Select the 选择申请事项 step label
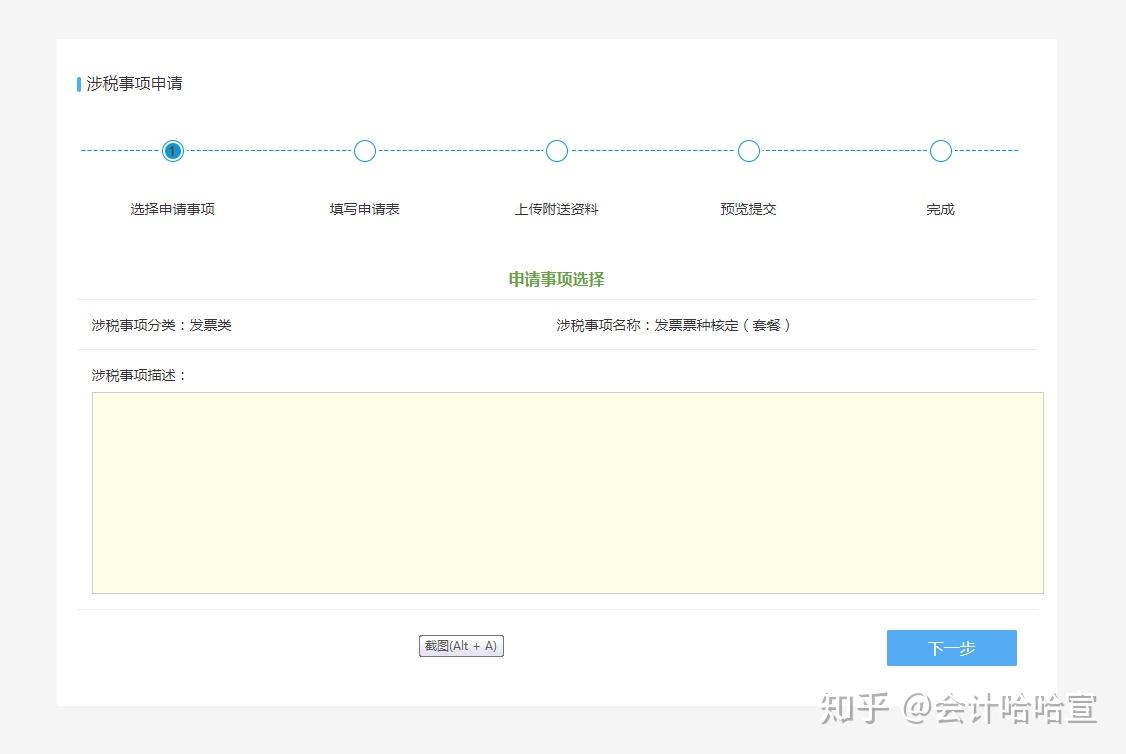This screenshot has width=1126, height=754. click(x=172, y=209)
